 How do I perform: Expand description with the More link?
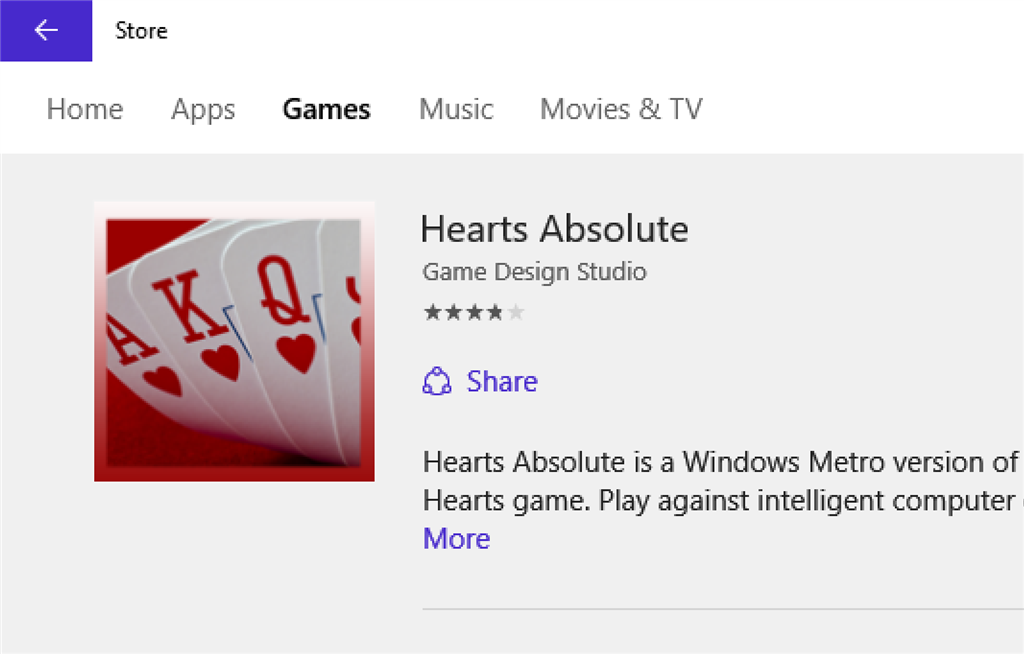pyautogui.click(x=456, y=539)
